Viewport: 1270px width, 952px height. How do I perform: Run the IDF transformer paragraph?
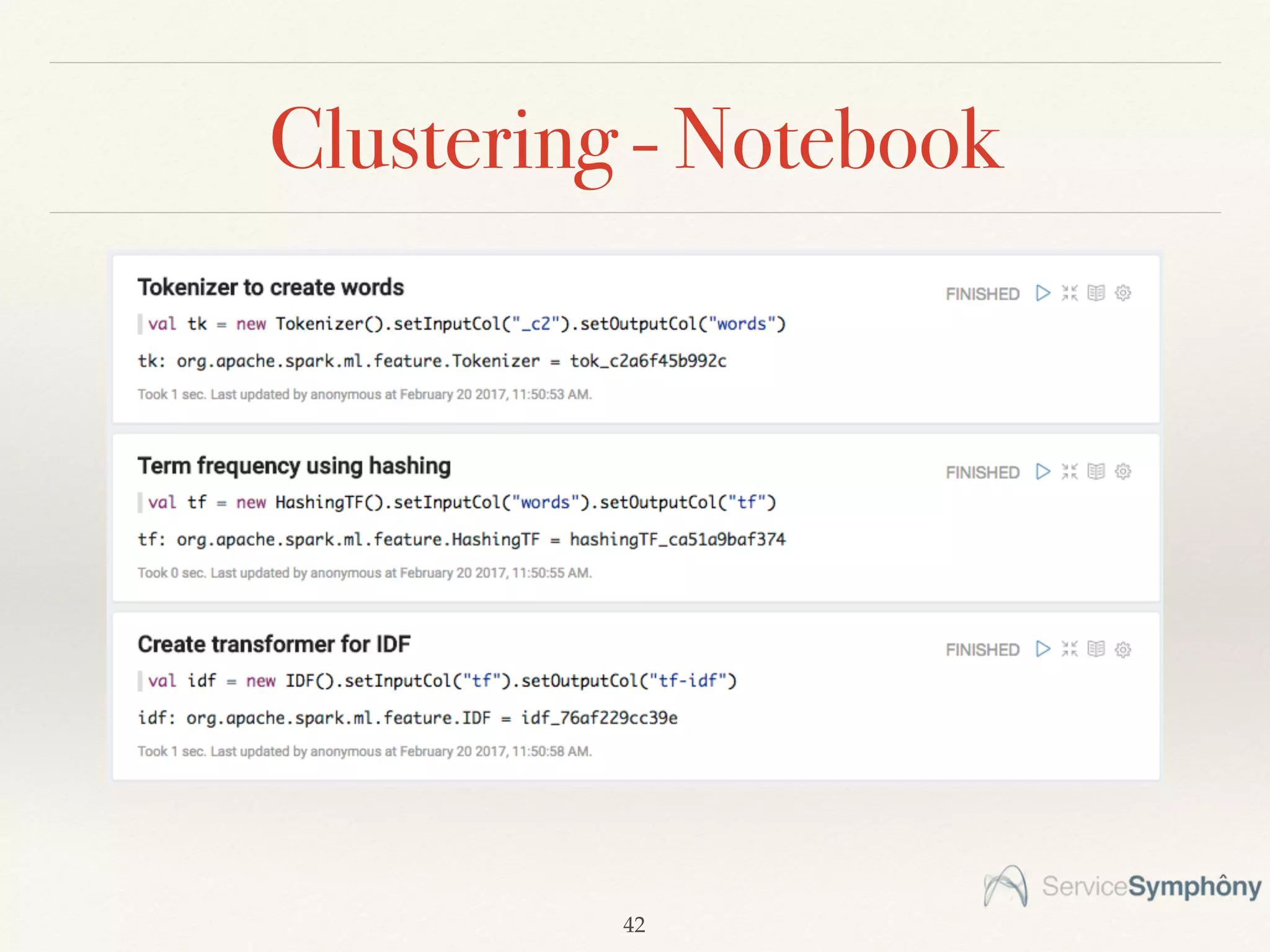click(1043, 649)
